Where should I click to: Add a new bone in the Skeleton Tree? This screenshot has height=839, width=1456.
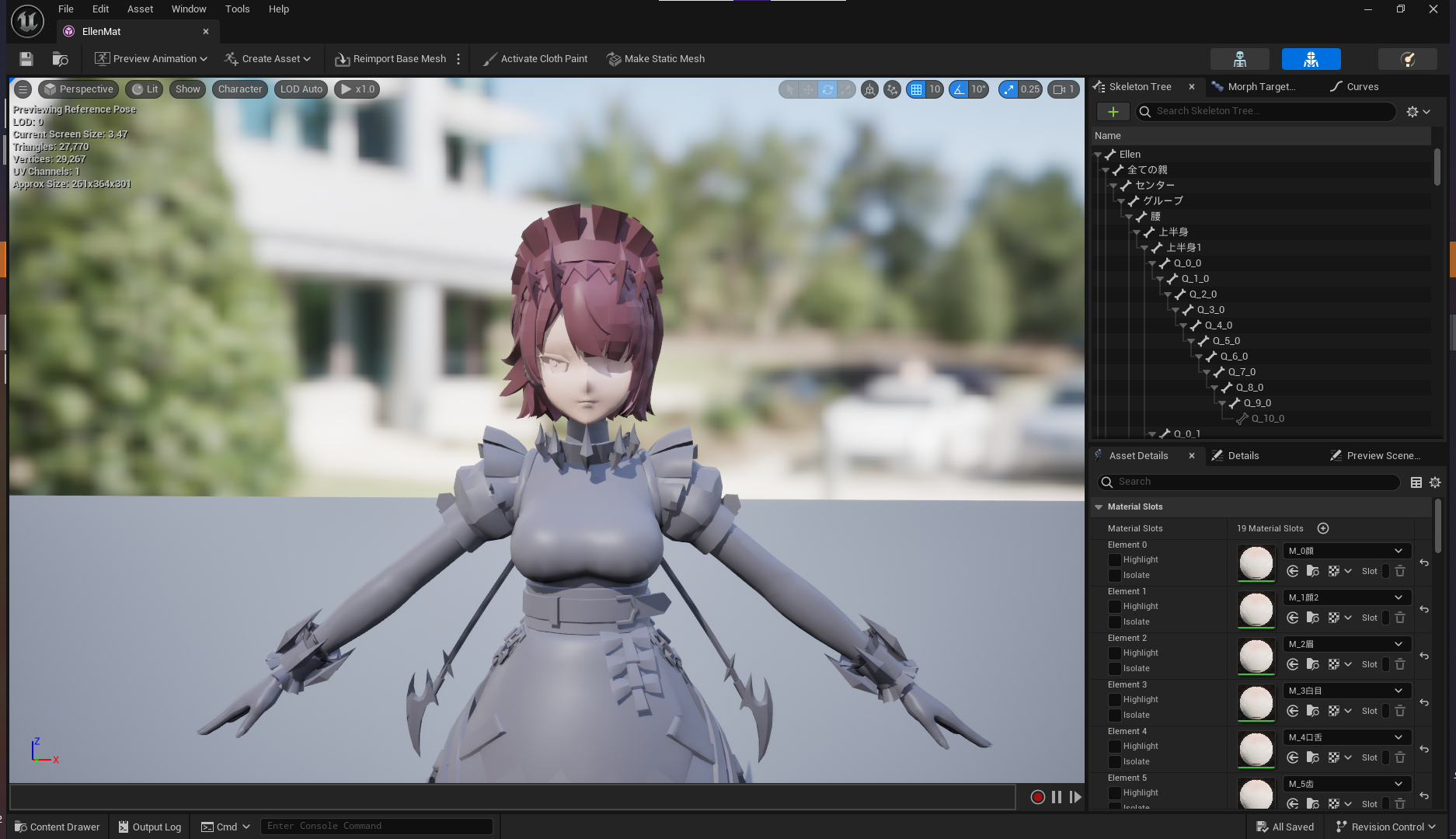(x=1113, y=112)
